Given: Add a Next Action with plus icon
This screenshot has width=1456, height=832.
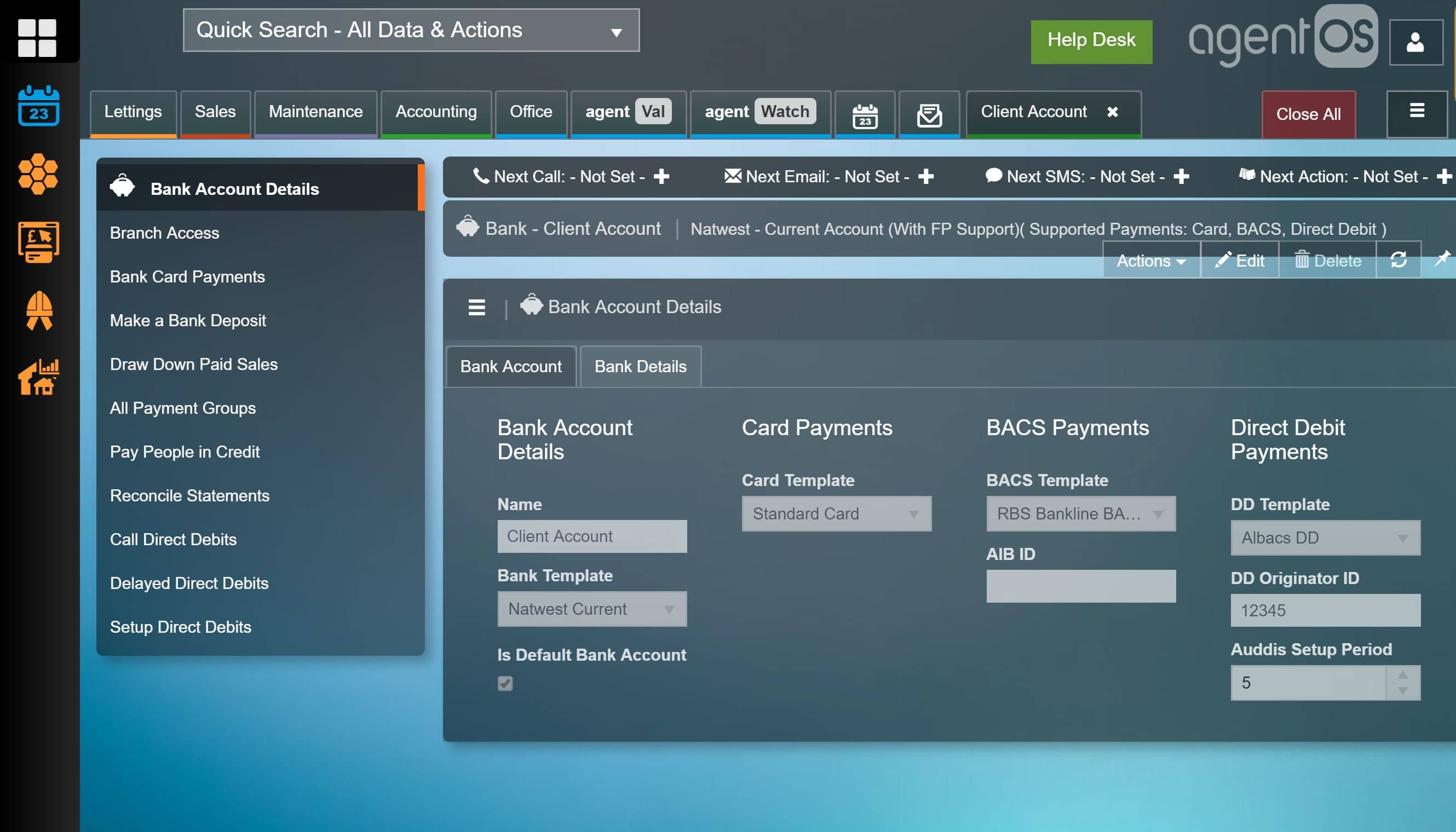Looking at the screenshot, I should 1444,177.
